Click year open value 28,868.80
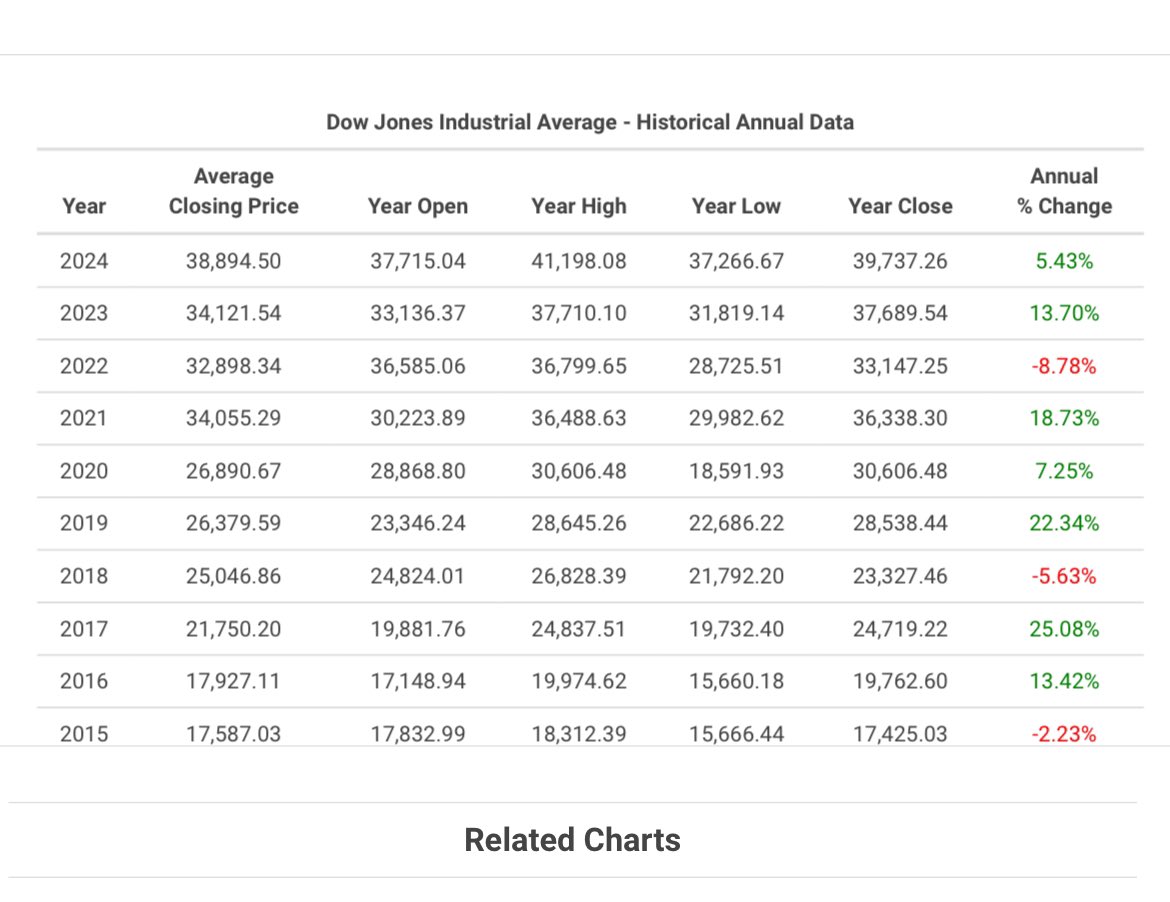This screenshot has height=902, width=1170. point(418,472)
